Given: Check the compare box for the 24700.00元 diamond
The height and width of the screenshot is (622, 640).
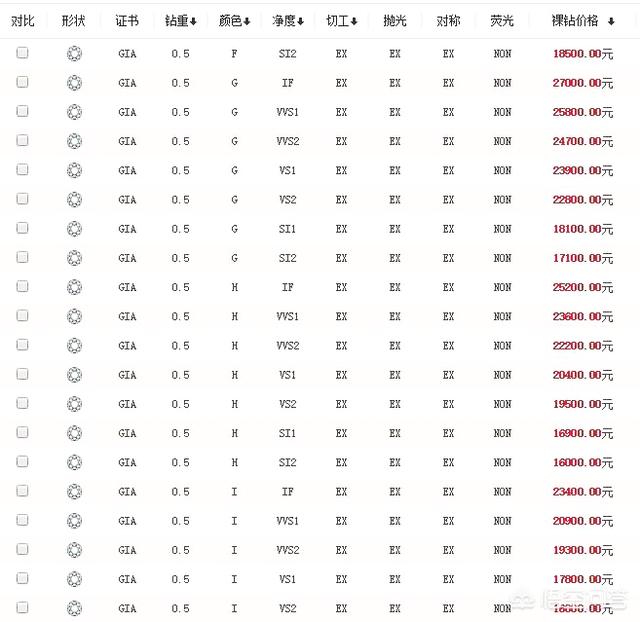Looking at the screenshot, I should click(22, 141).
